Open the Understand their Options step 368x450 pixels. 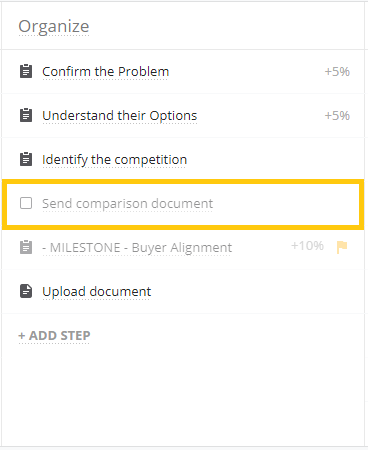(x=120, y=116)
